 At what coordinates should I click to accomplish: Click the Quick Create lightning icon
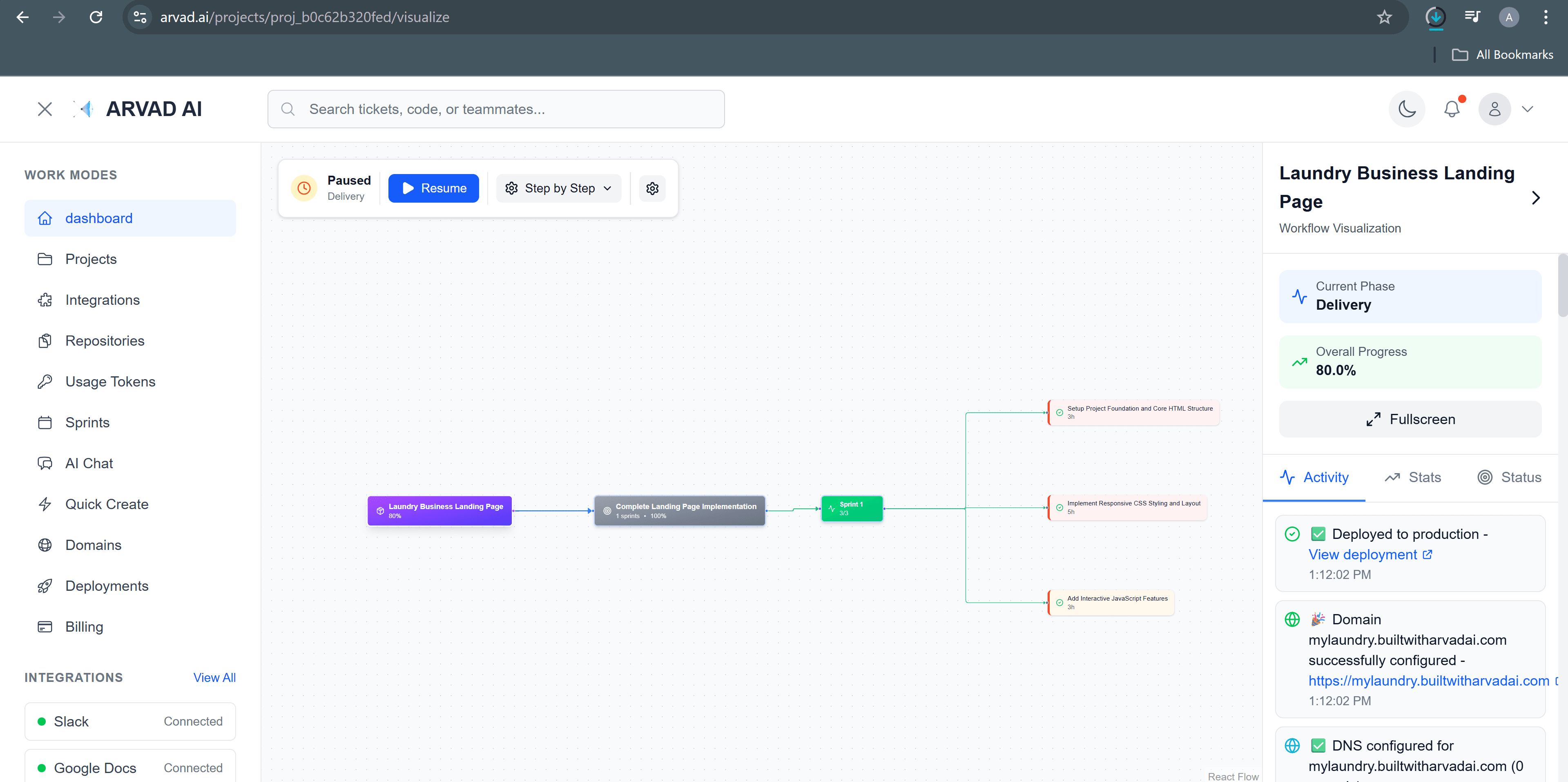pos(45,504)
